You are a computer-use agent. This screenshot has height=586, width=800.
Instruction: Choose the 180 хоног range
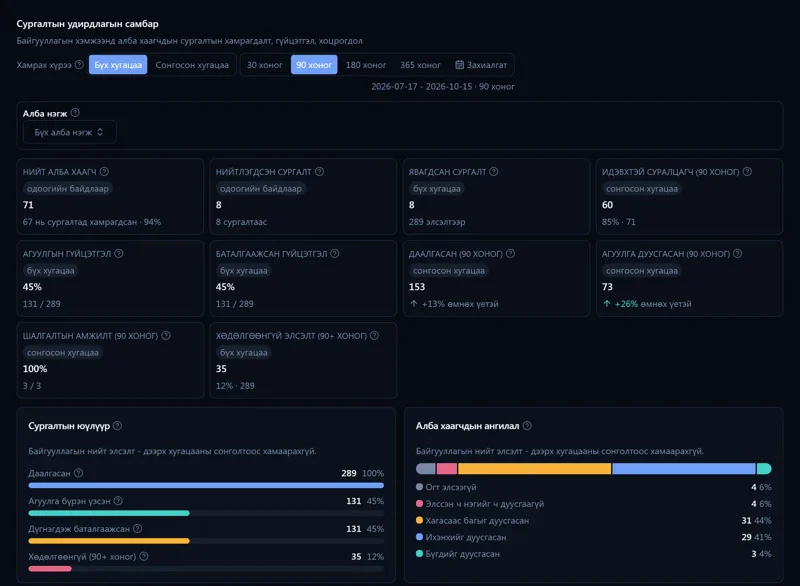pos(366,65)
